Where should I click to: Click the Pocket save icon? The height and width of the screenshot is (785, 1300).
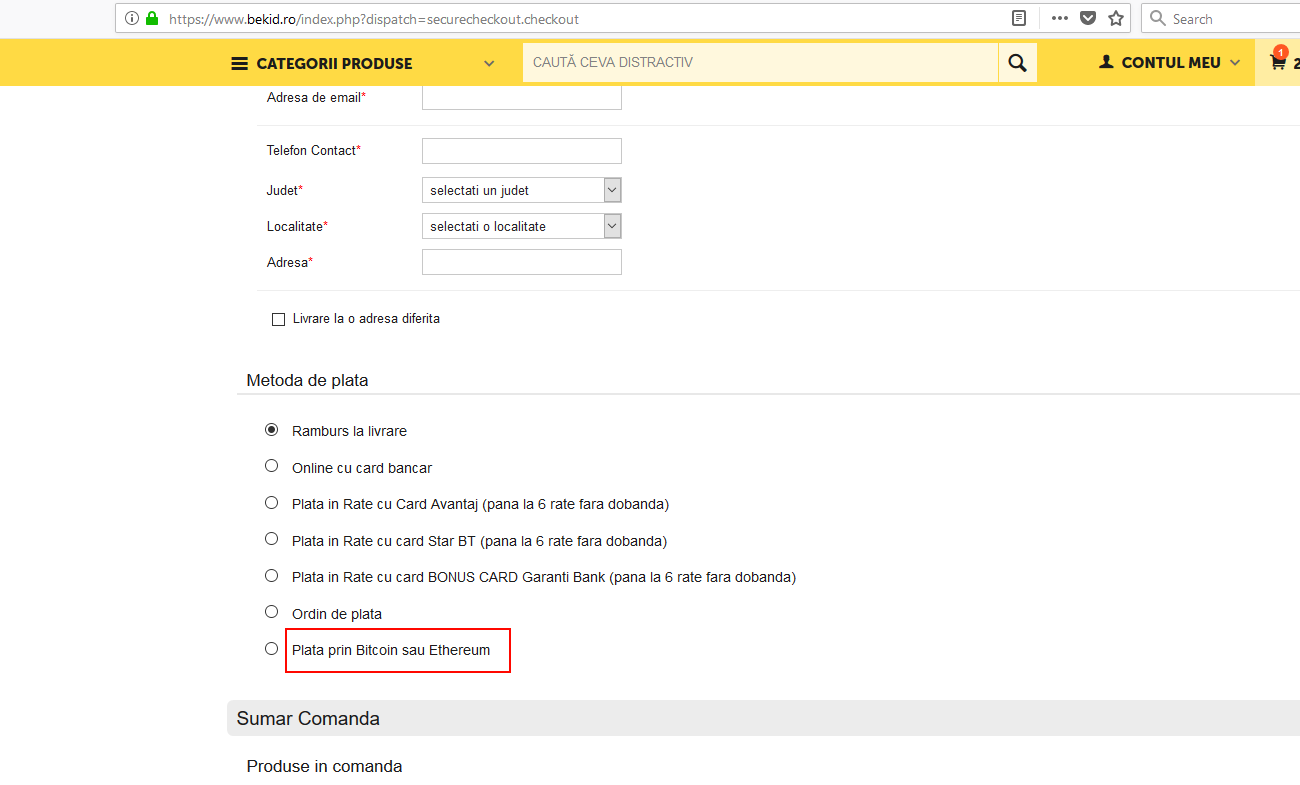tap(1088, 18)
